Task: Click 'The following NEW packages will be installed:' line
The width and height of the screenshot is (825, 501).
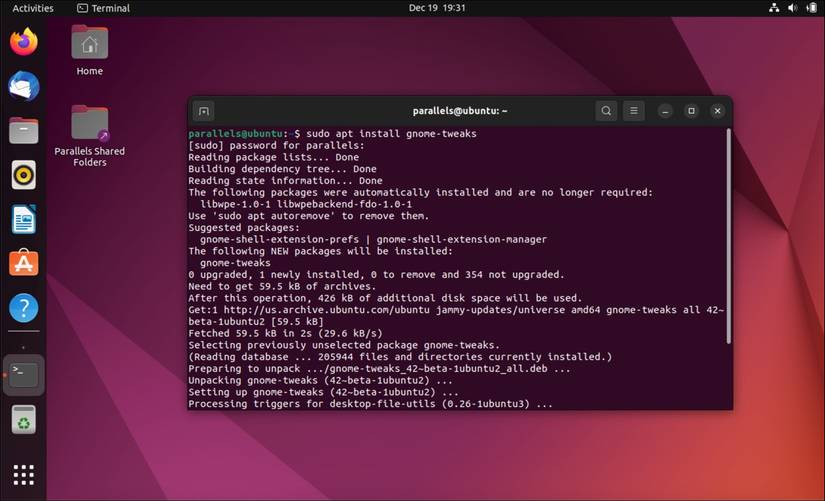Action: pos(320,251)
